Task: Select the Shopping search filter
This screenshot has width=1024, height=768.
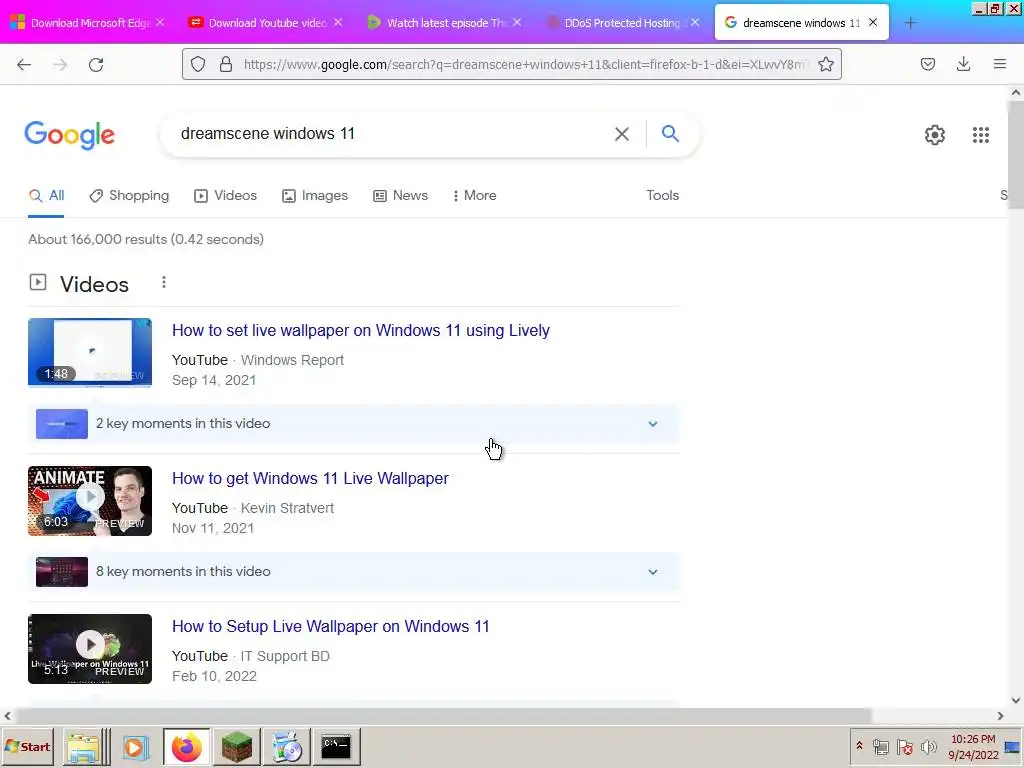Action: click(x=129, y=195)
